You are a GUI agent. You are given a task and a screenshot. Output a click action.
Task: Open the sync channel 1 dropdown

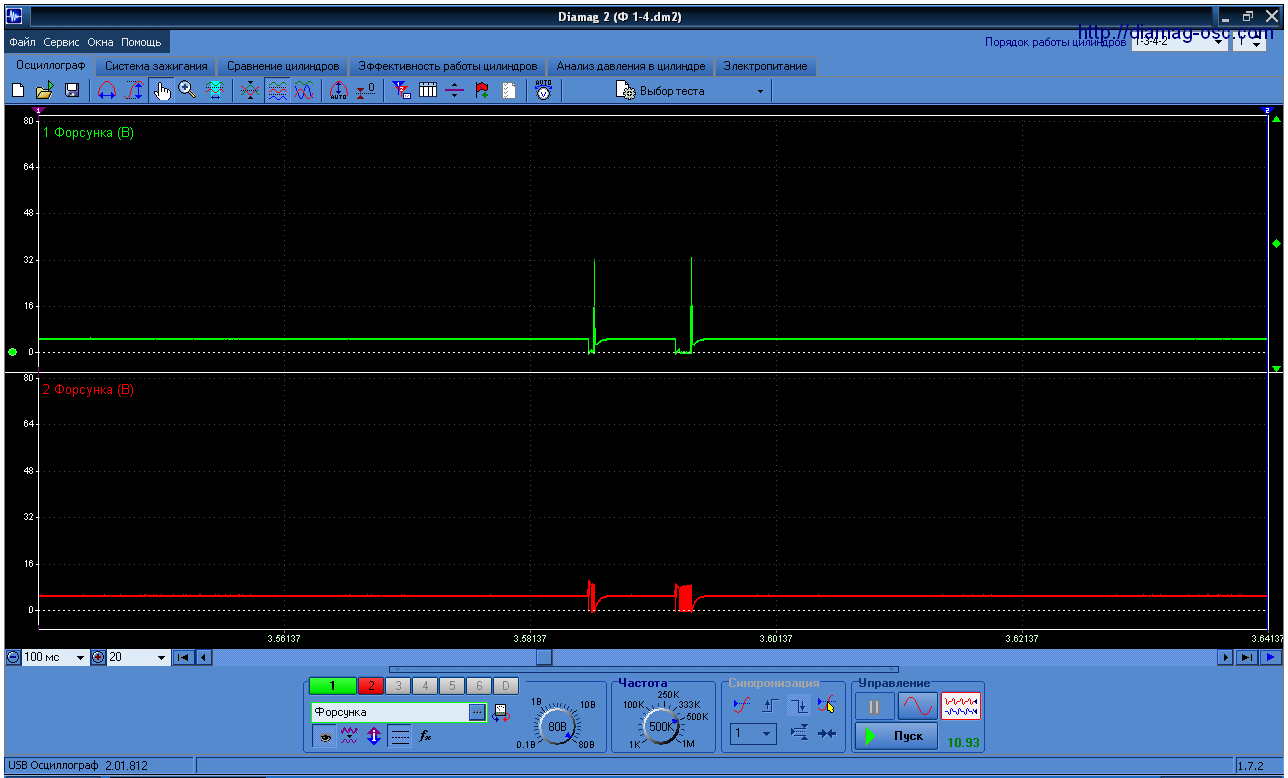tap(753, 734)
